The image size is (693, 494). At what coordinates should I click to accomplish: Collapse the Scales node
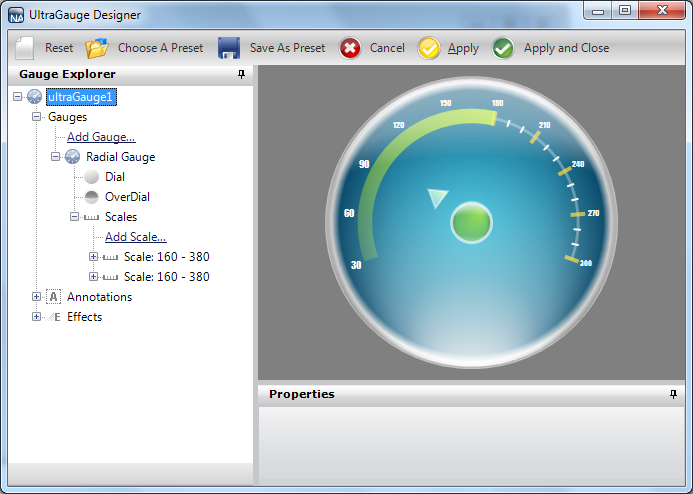point(75,217)
